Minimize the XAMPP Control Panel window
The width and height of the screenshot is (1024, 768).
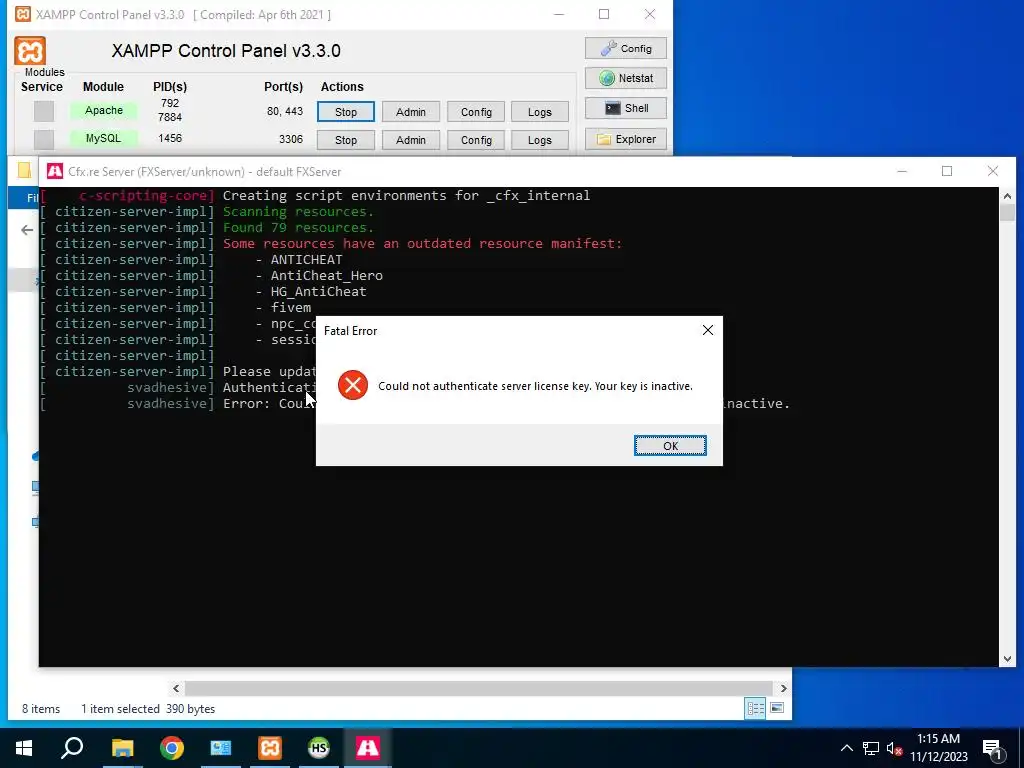point(559,14)
